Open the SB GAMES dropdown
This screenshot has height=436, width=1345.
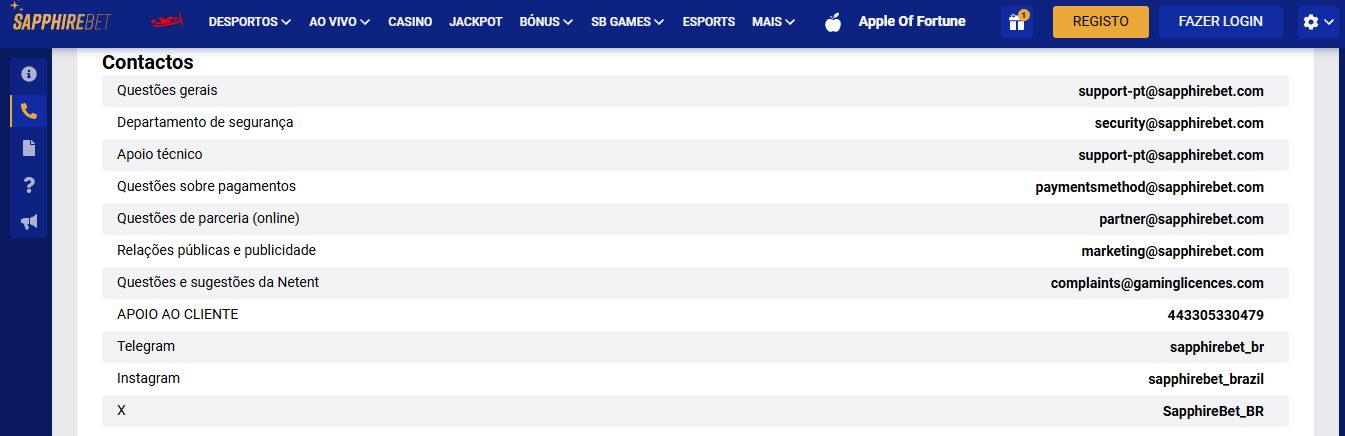pyautogui.click(x=627, y=22)
